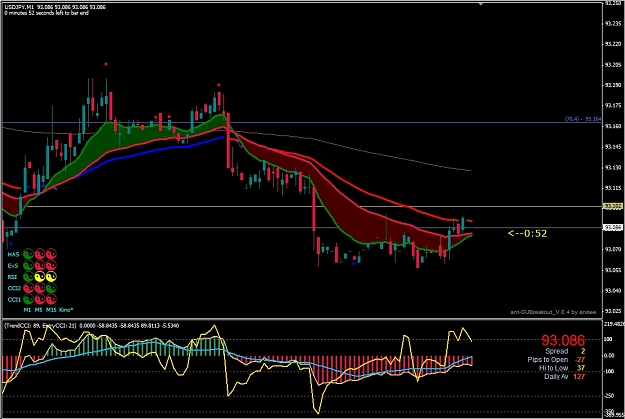The width and height of the screenshot is (625, 419).
Task: Click the Spread label
Action: [x=556, y=351]
